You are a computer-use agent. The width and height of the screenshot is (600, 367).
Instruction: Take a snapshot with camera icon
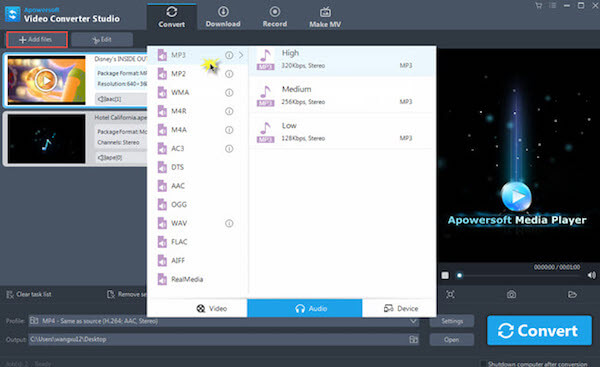pos(511,294)
